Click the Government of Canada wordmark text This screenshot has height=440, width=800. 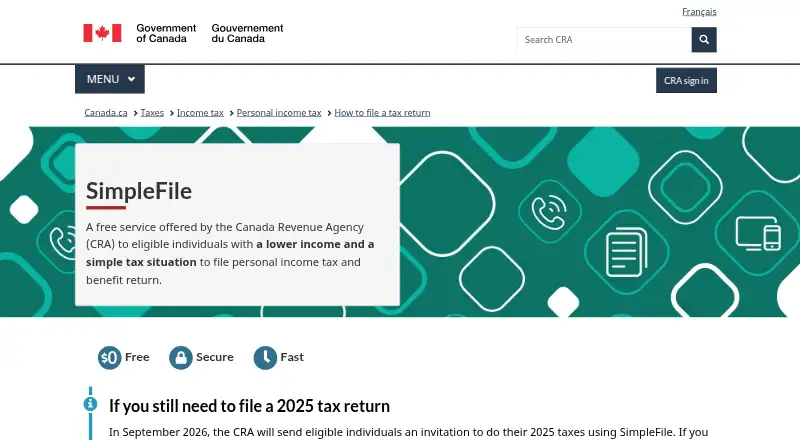[166, 33]
